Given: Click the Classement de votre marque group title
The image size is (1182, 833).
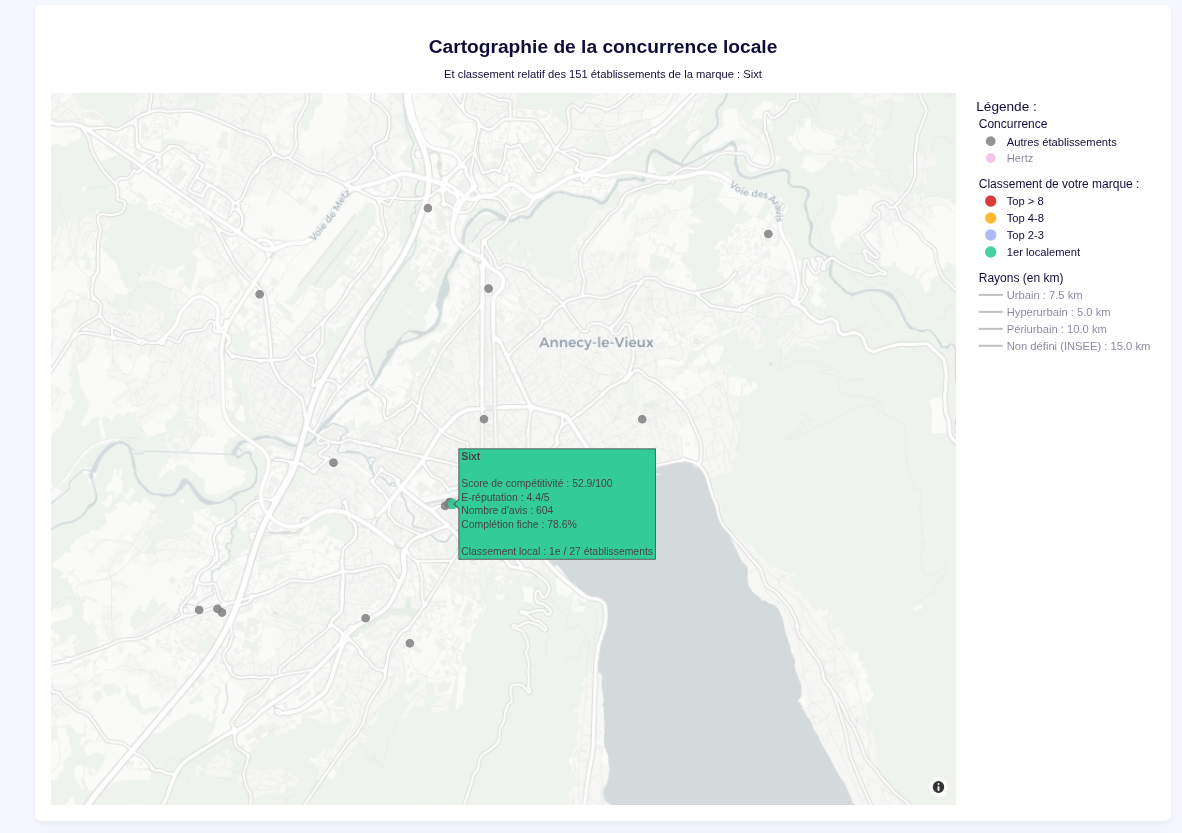Looking at the screenshot, I should coord(1058,184).
